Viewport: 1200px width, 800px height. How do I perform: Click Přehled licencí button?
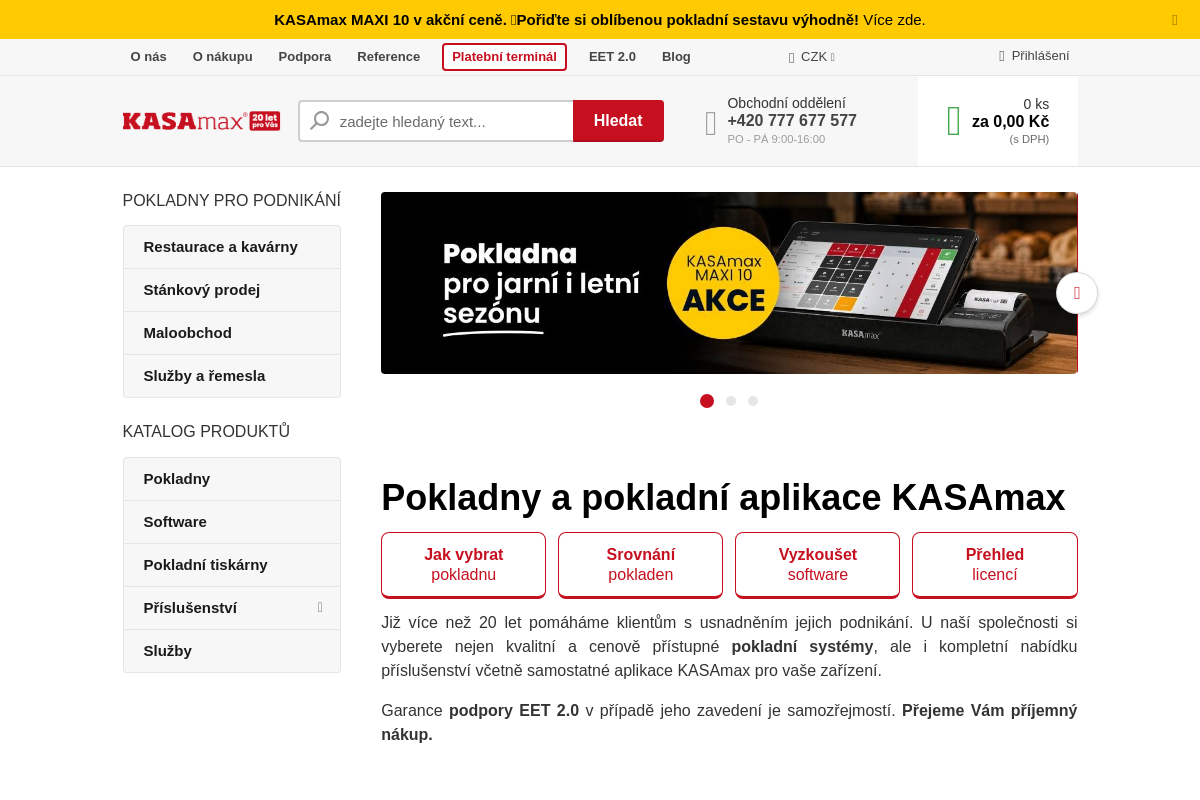pyautogui.click(x=995, y=565)
